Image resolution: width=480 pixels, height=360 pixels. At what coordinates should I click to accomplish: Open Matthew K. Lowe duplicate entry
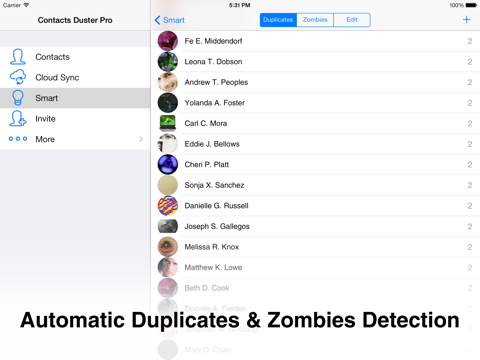click(315, 267)
